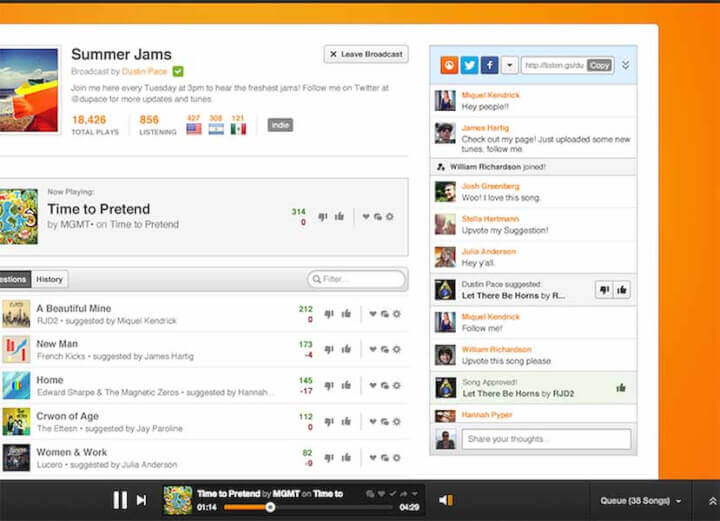Click the green following checkmark badge

(178, 71)
